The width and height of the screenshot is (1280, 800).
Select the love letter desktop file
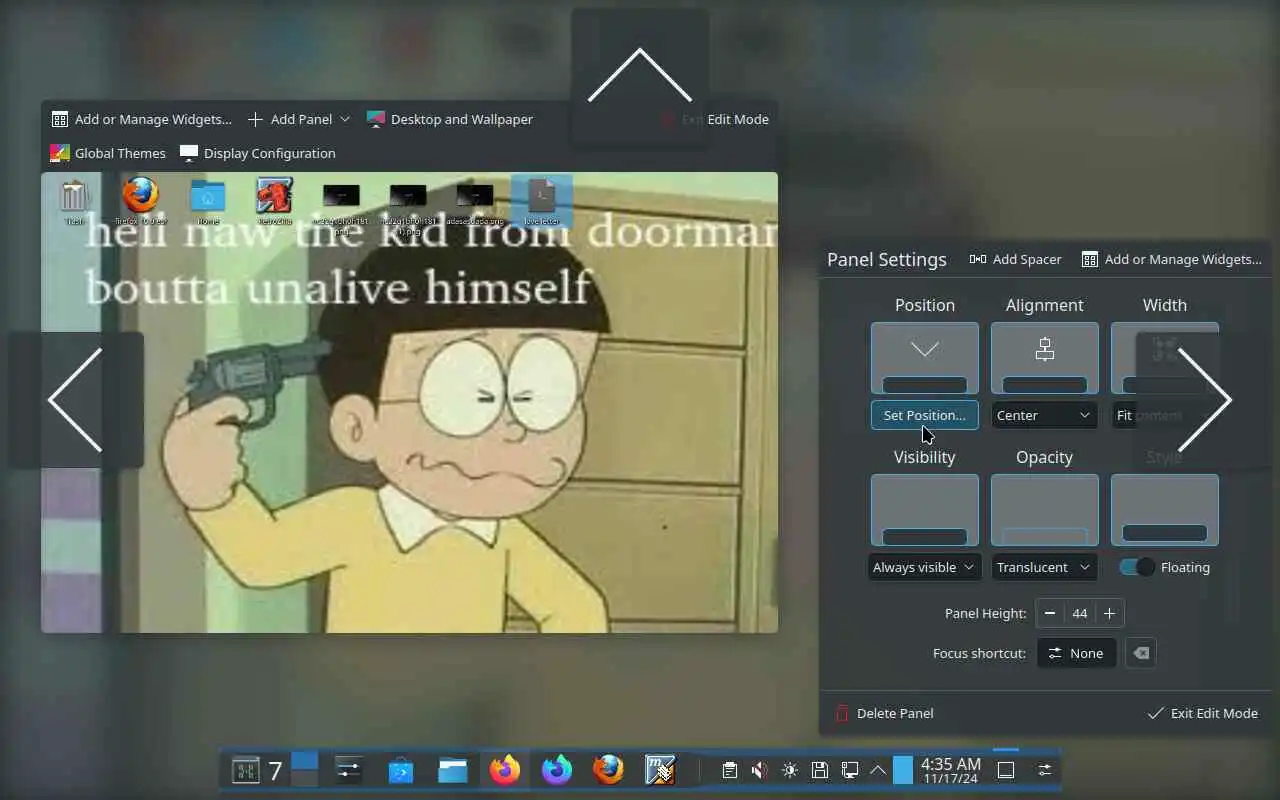click(x=541, y=201)
